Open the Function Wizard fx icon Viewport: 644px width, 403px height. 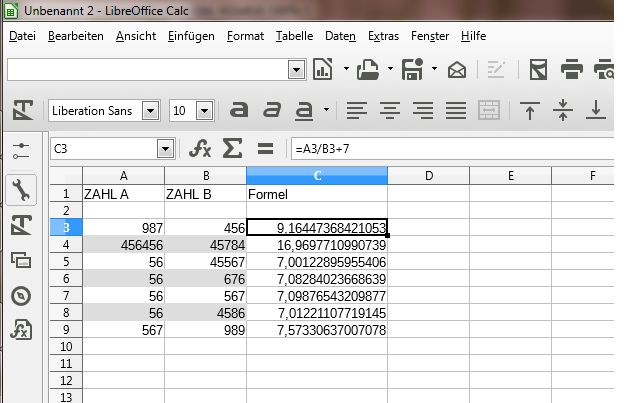coord(200,148)
